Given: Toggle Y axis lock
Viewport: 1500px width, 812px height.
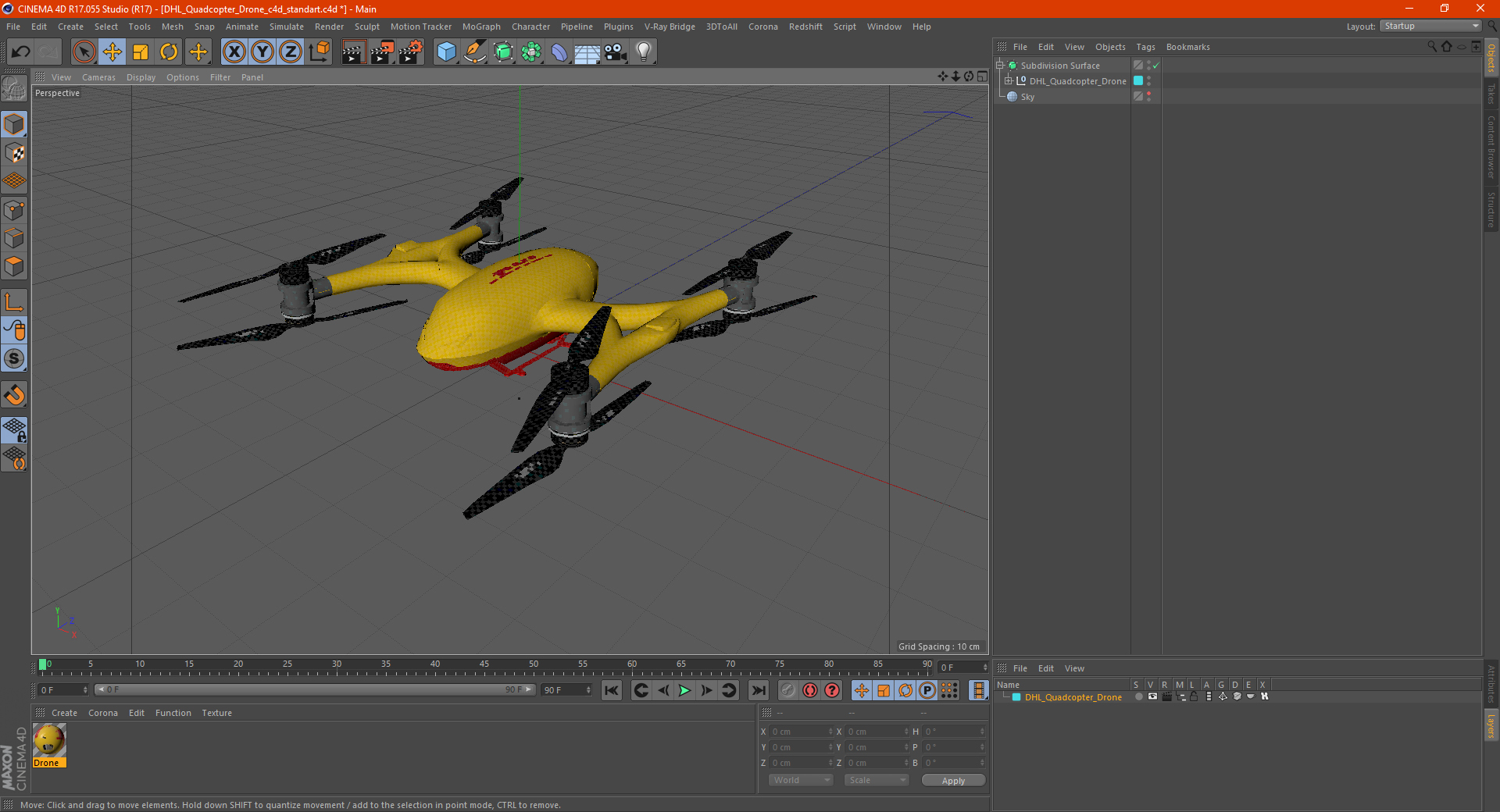Looking at the screenshot, I should point(262,52).
